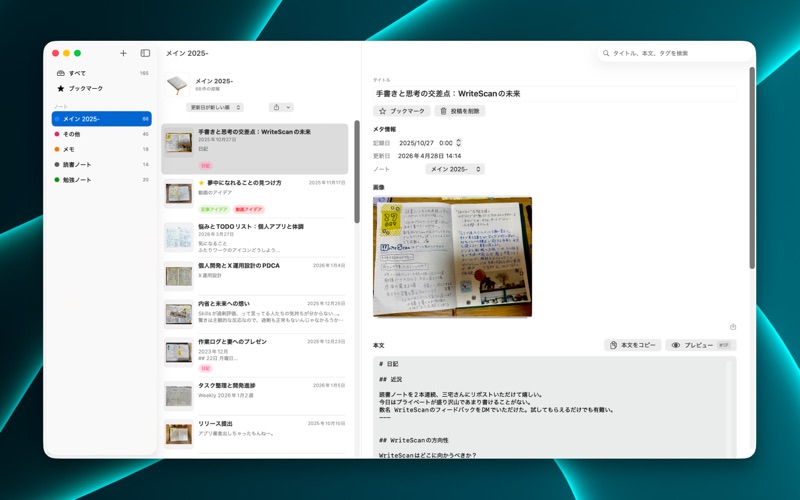Image resolution: width=800 pixels, height=500 pixels.
Task: Open ブックマーク in the sidebar
Action: [x=102, y=88]
